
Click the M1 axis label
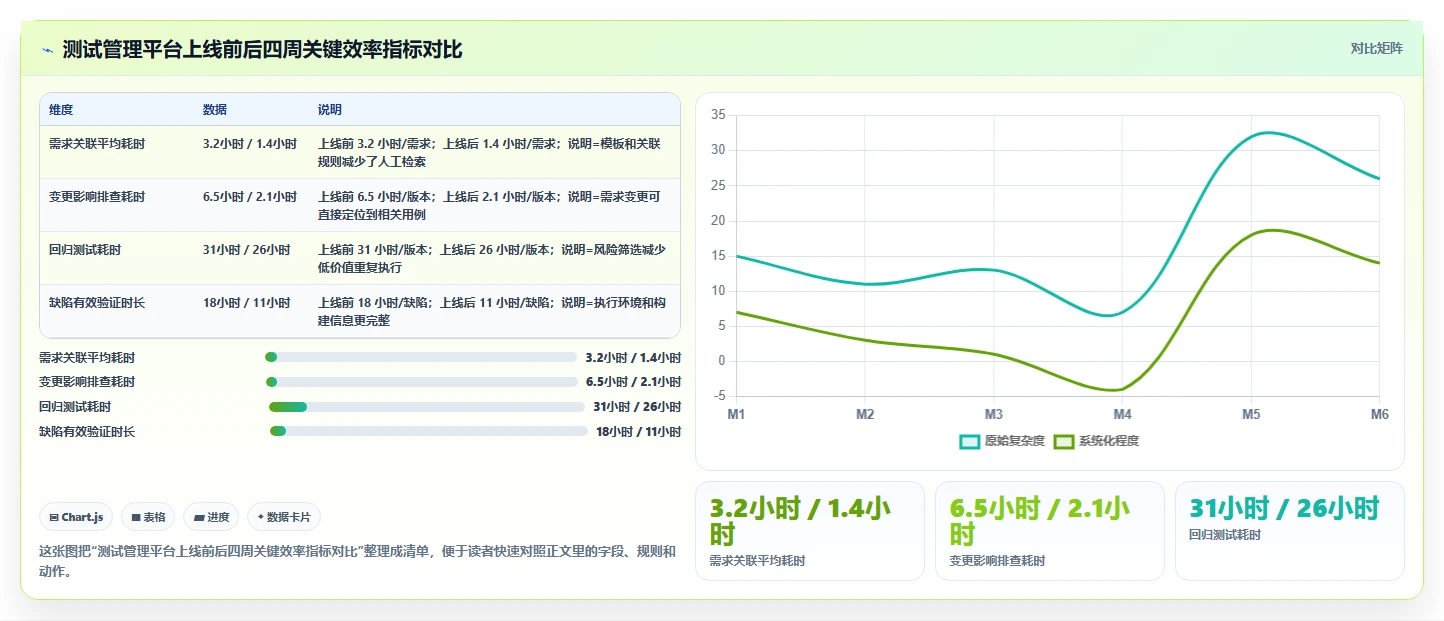click(x=737, y=414)
